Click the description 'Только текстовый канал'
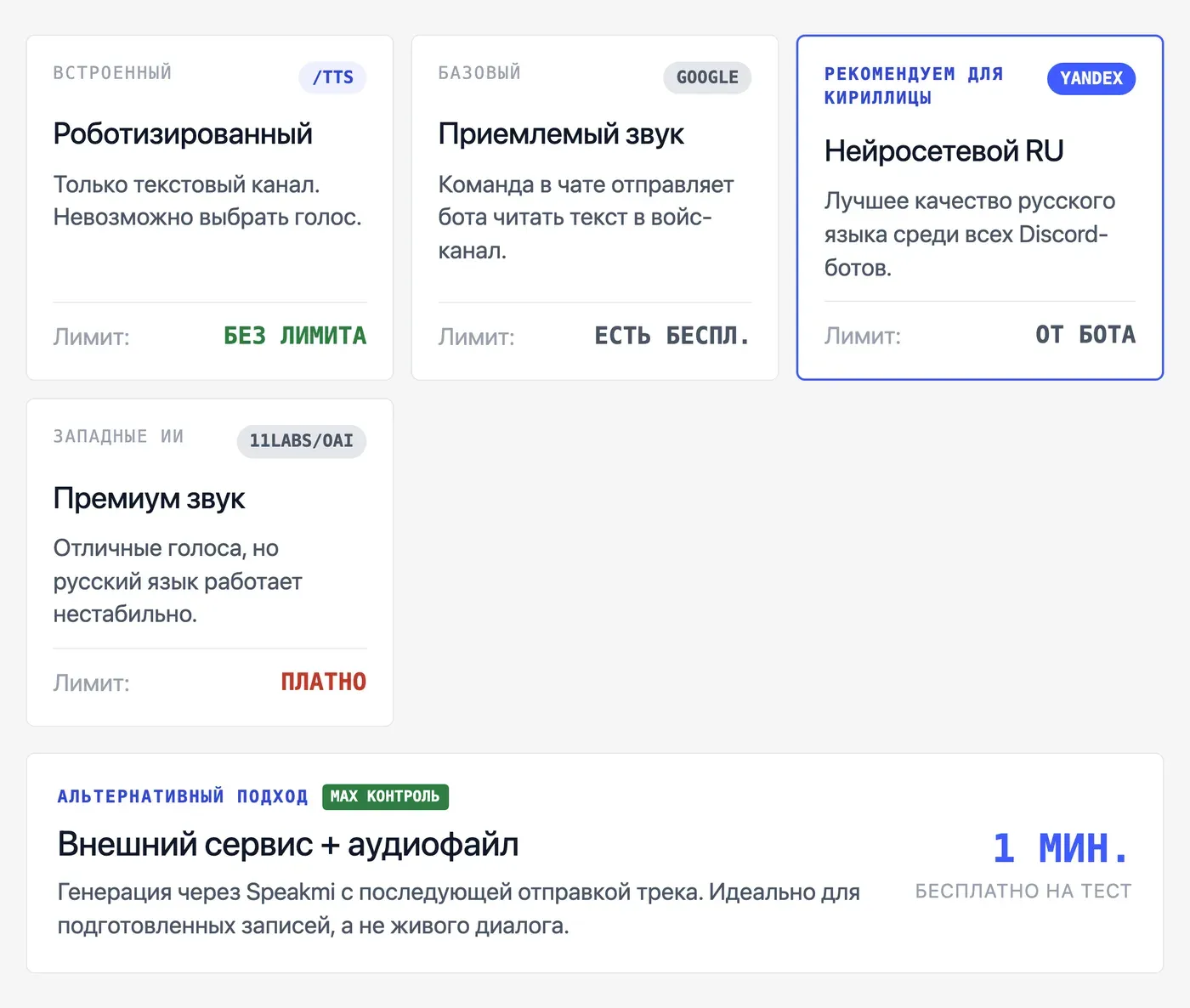The image size is (1190, 1008). [207, 201]
